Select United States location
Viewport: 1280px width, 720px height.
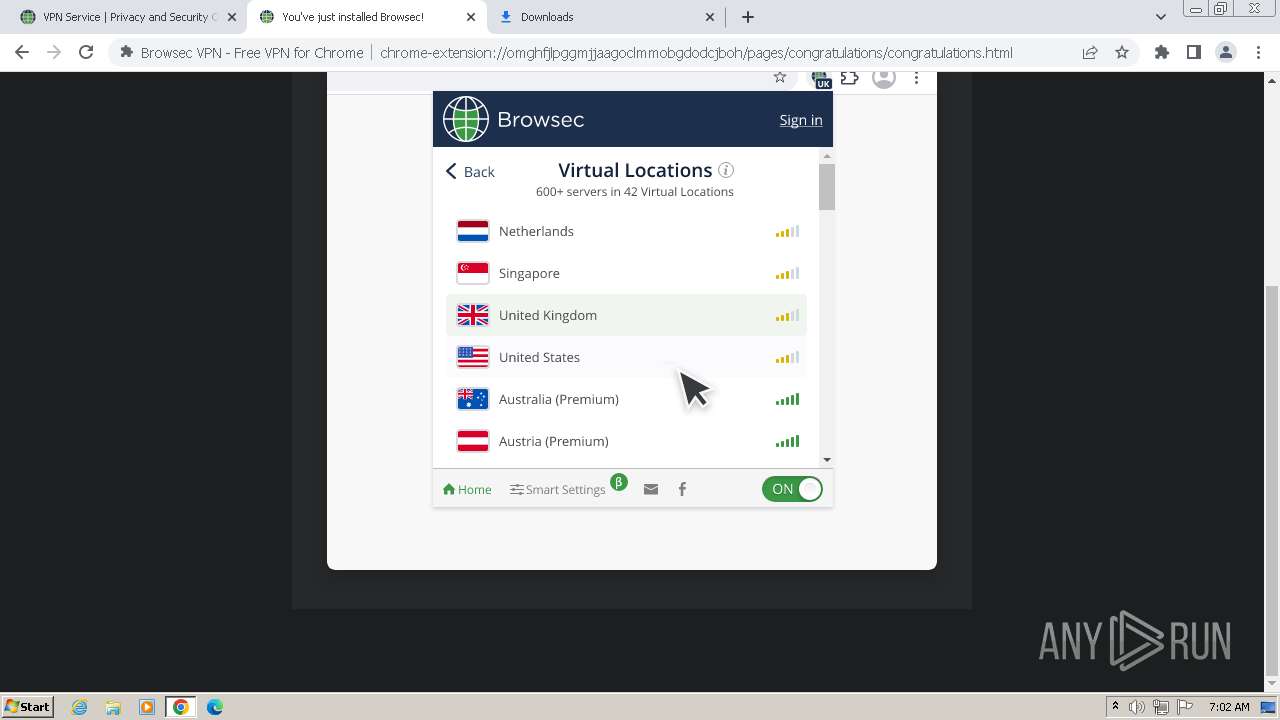(626, 357)
